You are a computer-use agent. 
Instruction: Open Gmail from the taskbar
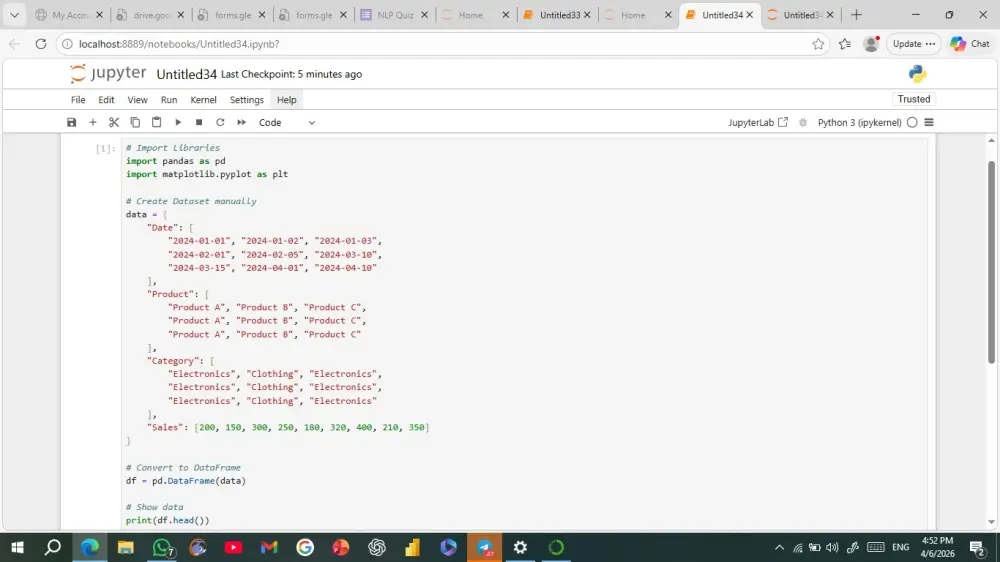click(x=269, y=547)
